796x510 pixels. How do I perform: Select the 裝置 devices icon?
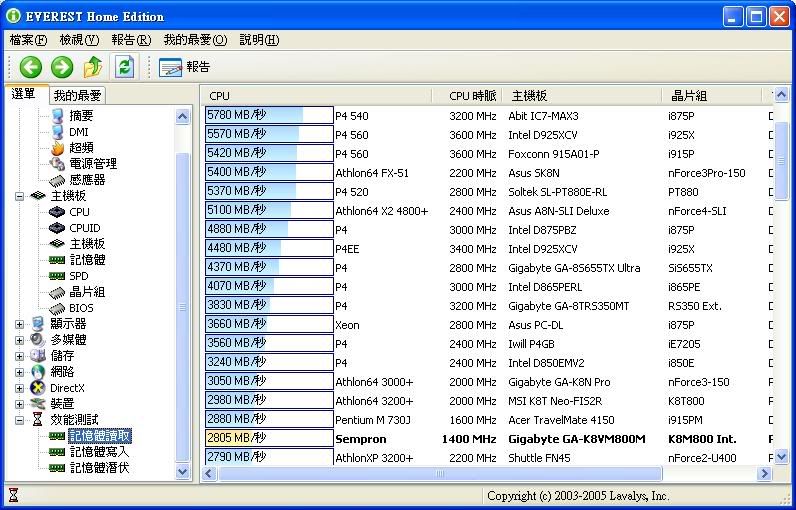click(x=38, y=404)
